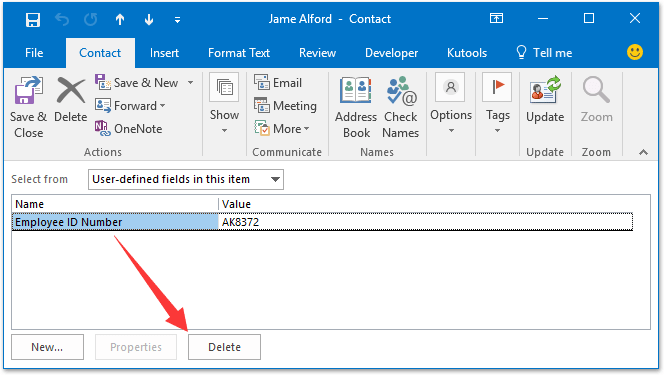Click the Redo arrow in quick access toolbar
This screenshot has height=378, width=668.
coord(91,20)
